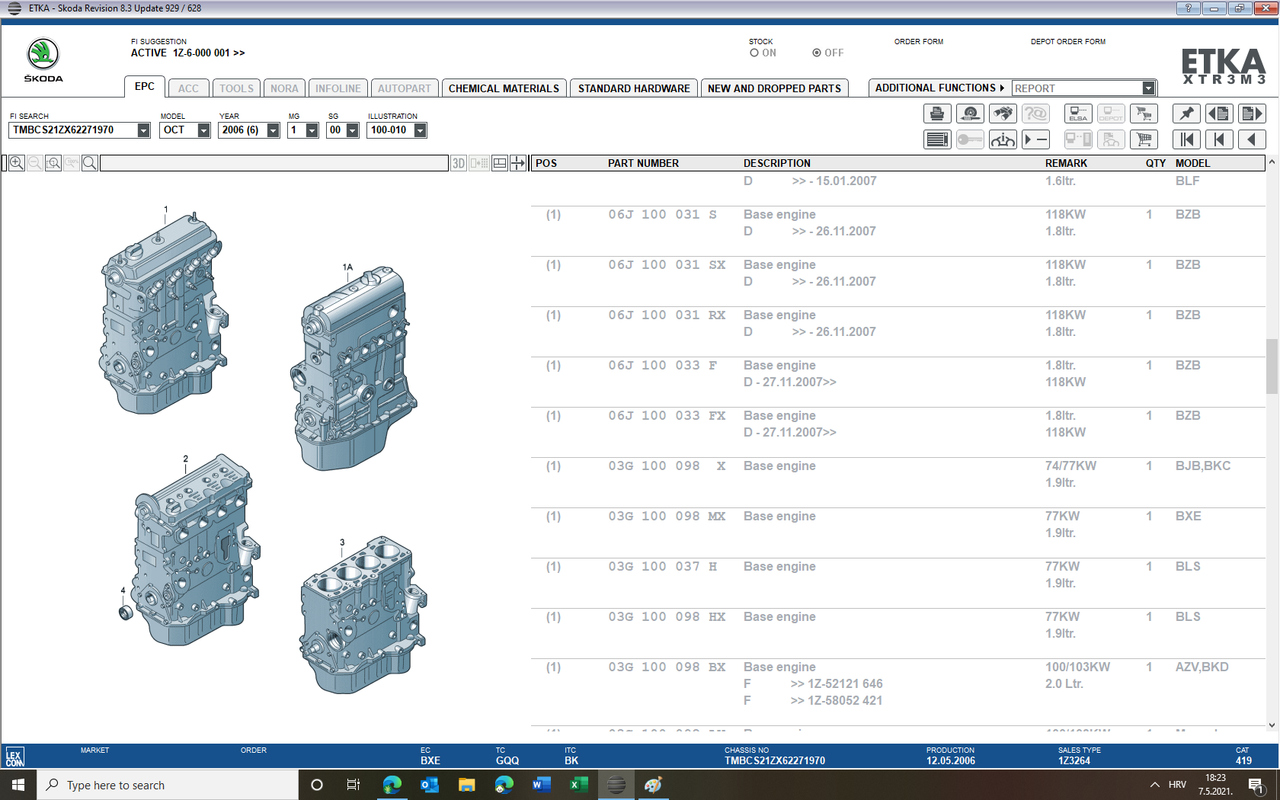Click the LexCom icon in status bar

[15, 757]
